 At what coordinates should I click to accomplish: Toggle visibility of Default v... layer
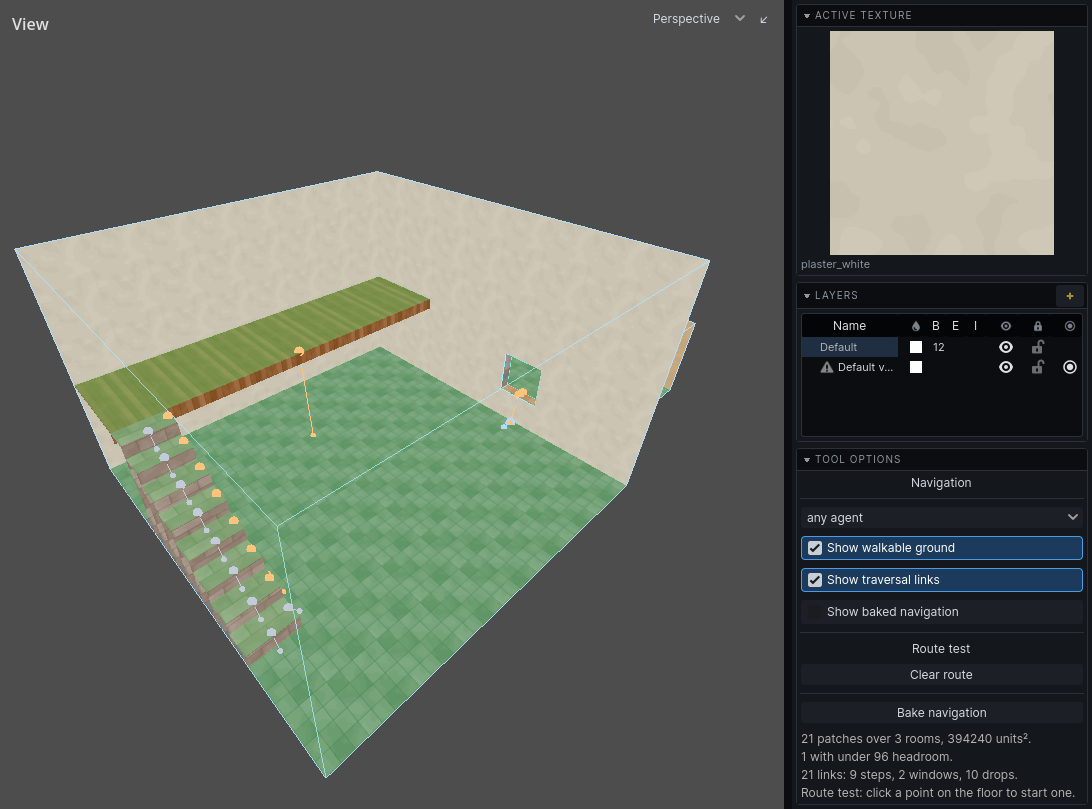(x=1006, y=367)
